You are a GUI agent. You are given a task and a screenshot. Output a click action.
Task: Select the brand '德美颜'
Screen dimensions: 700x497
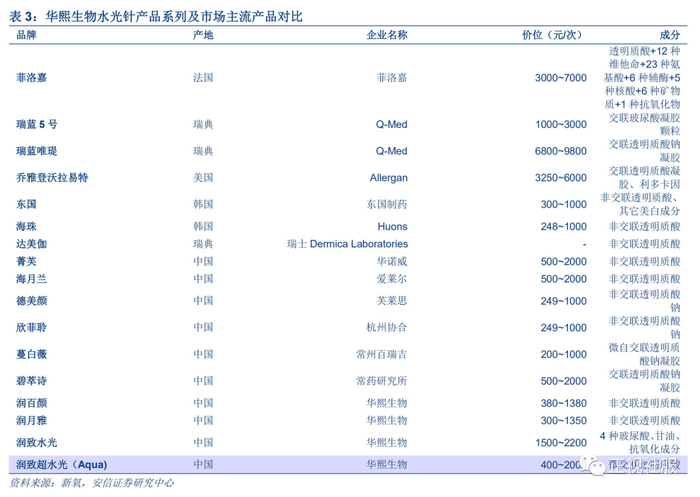tap(31, 301)
